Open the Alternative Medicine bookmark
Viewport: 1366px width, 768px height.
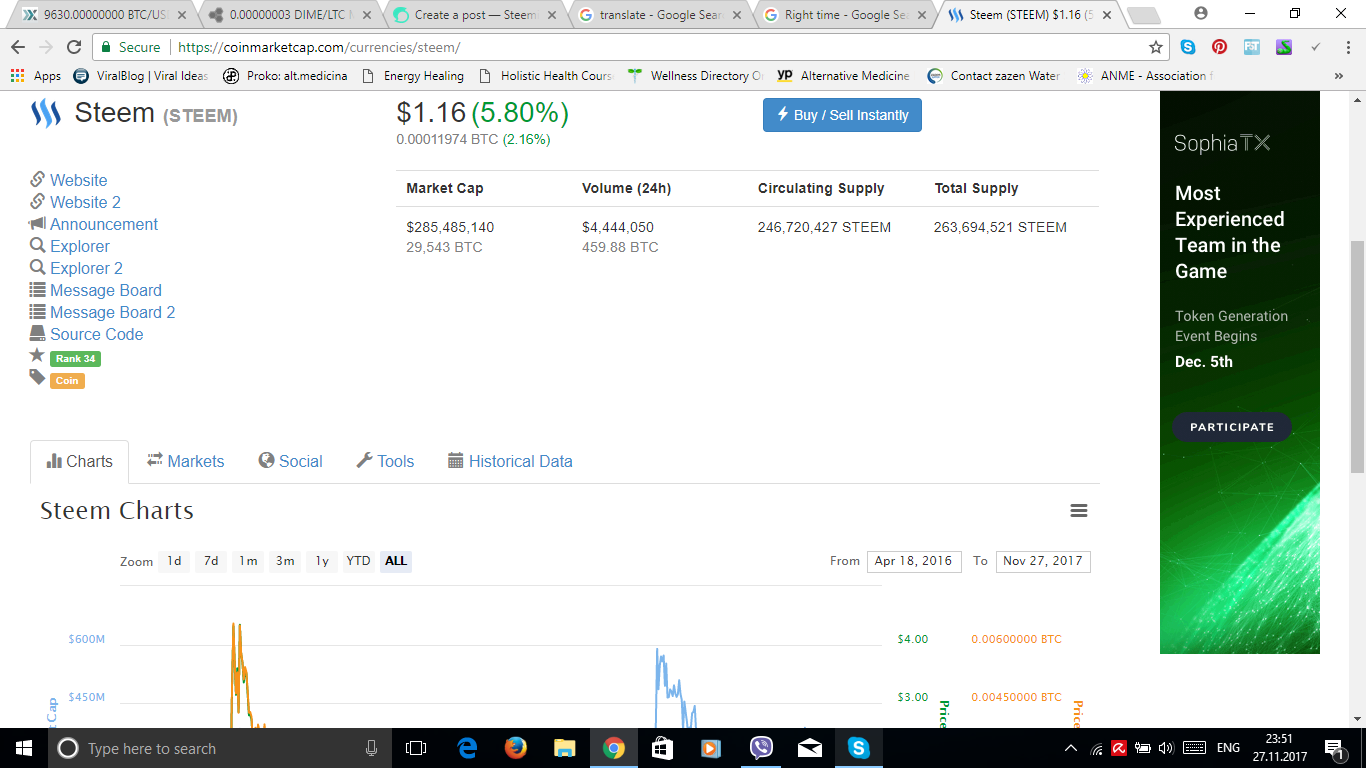click(843, 75)
